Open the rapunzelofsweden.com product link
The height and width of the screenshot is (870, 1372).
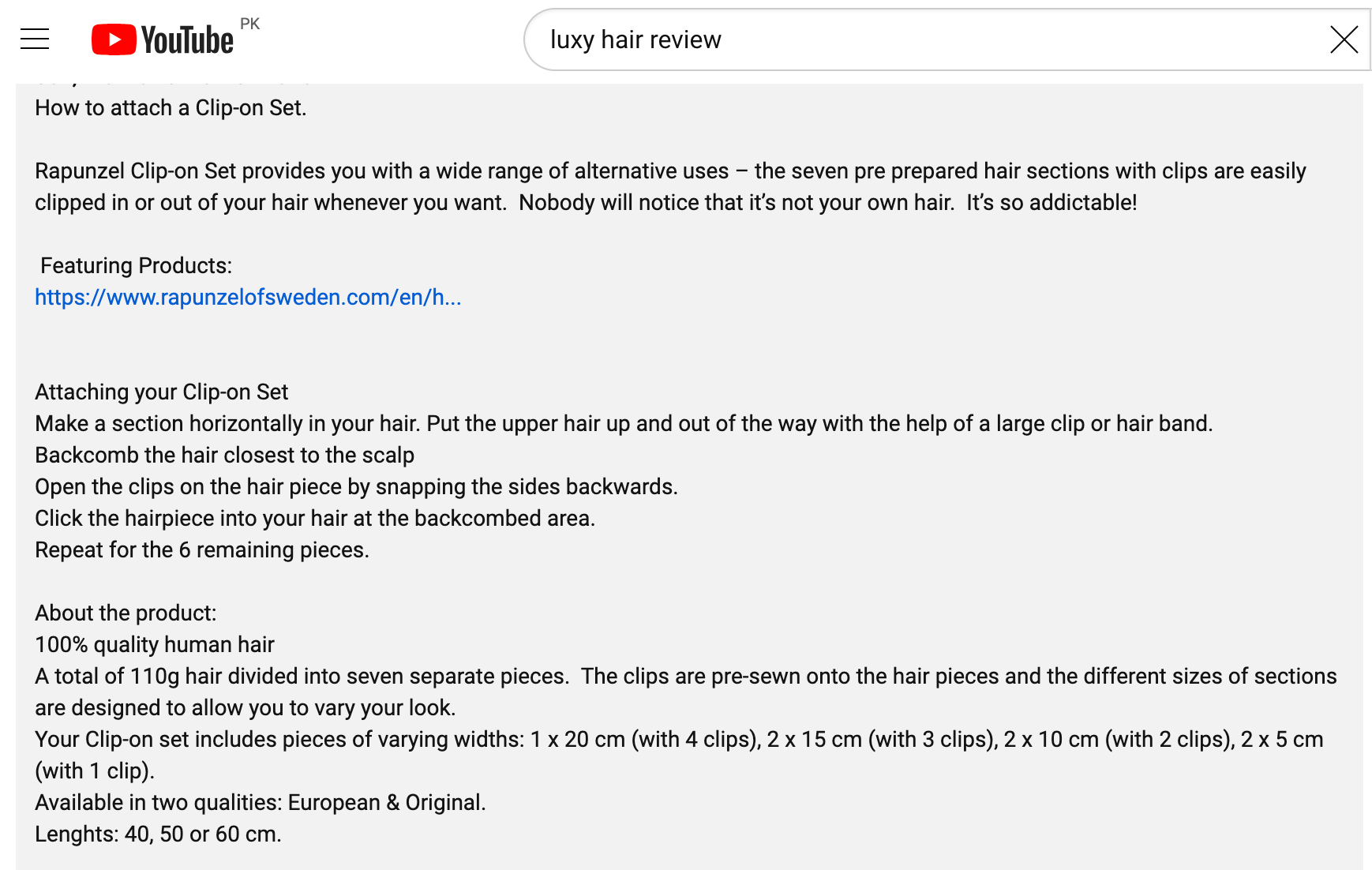[x=248, y=298]
